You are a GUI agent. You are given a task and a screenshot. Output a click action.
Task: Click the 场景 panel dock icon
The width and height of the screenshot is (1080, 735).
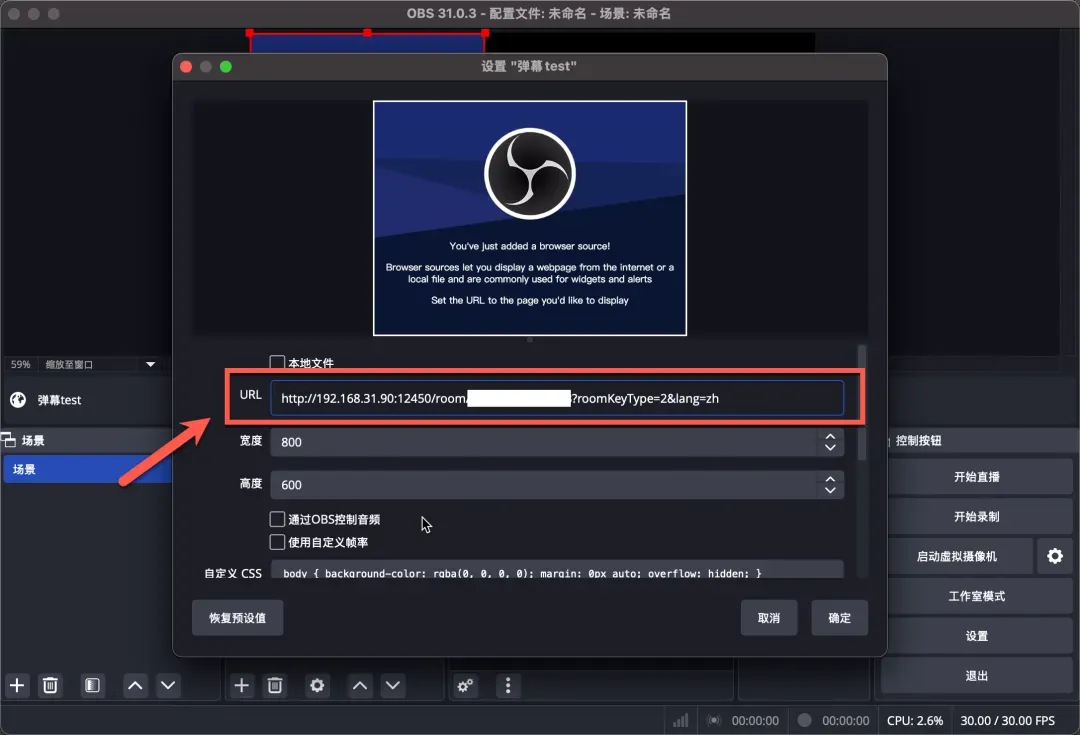8,439
